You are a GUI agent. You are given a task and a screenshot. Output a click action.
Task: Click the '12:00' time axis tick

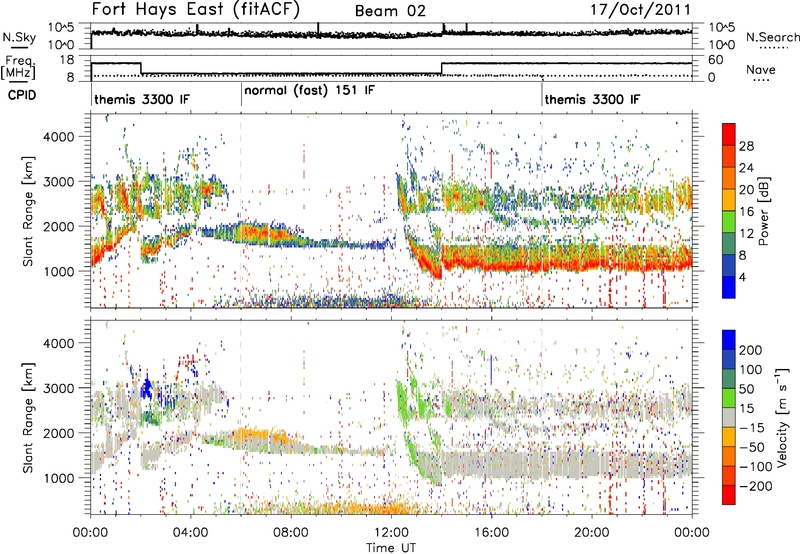391,533
